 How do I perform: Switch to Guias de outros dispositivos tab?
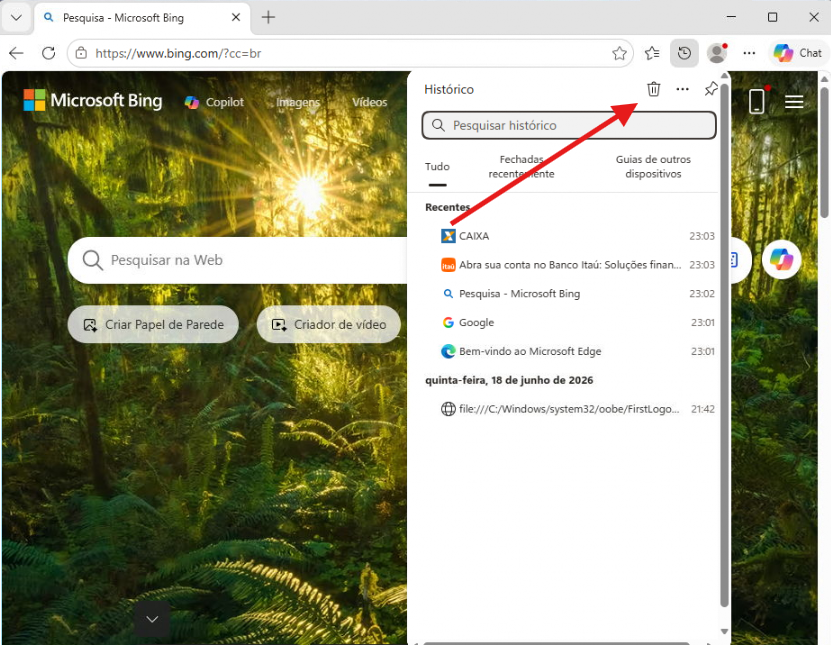point(653,166)
